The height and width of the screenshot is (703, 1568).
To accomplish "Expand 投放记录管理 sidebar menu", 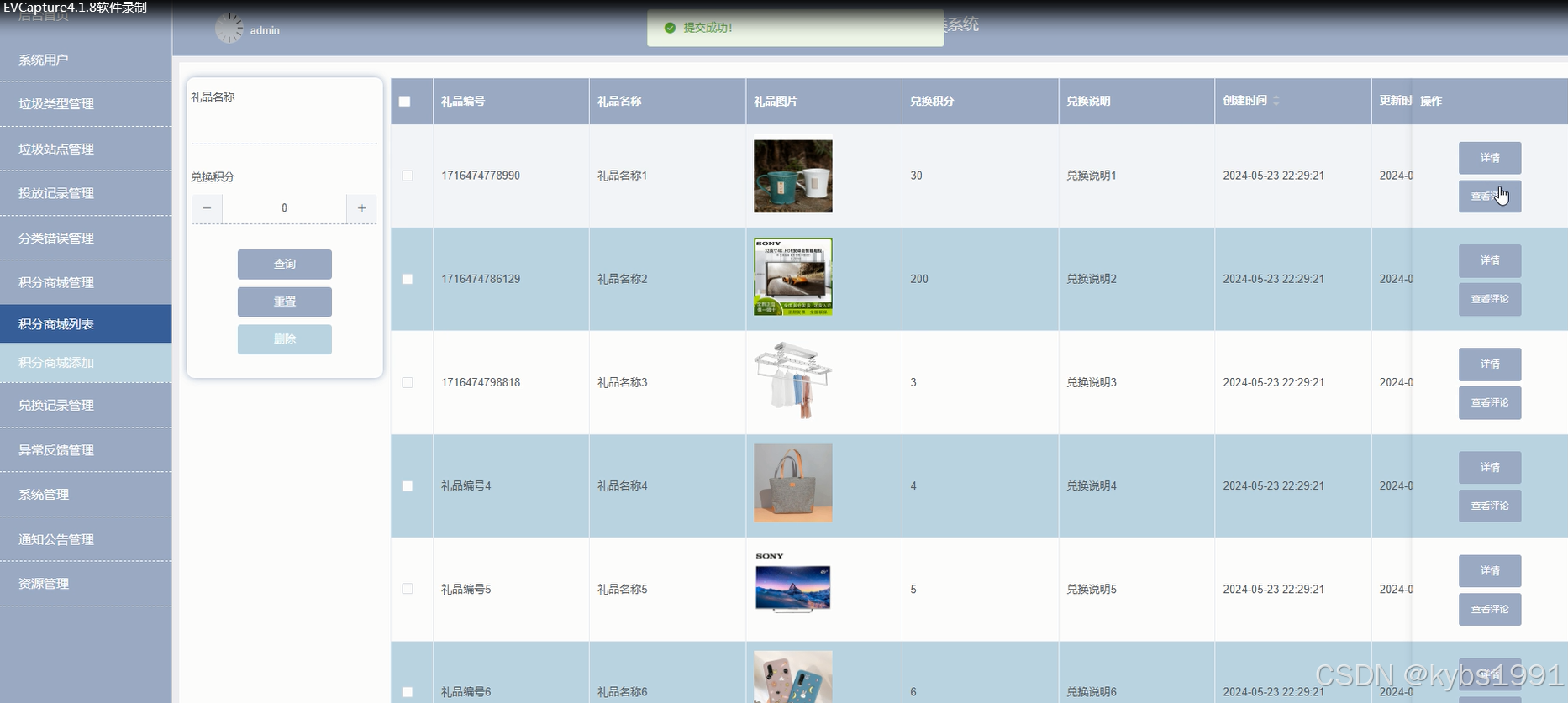I will (x=86, y=193).
